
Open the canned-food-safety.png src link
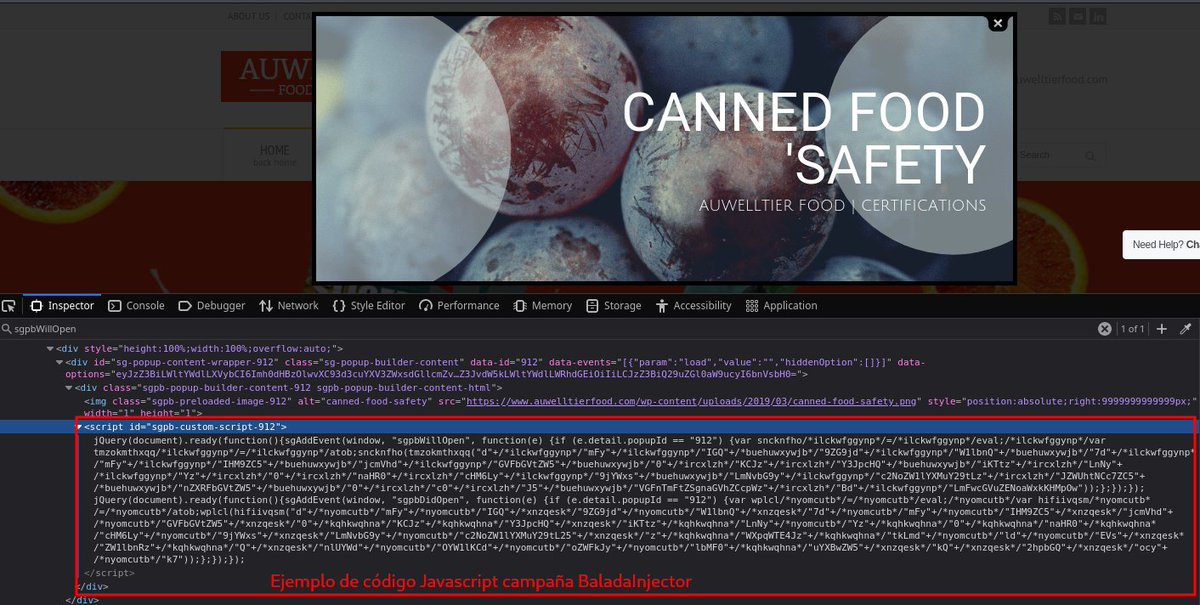691,400
